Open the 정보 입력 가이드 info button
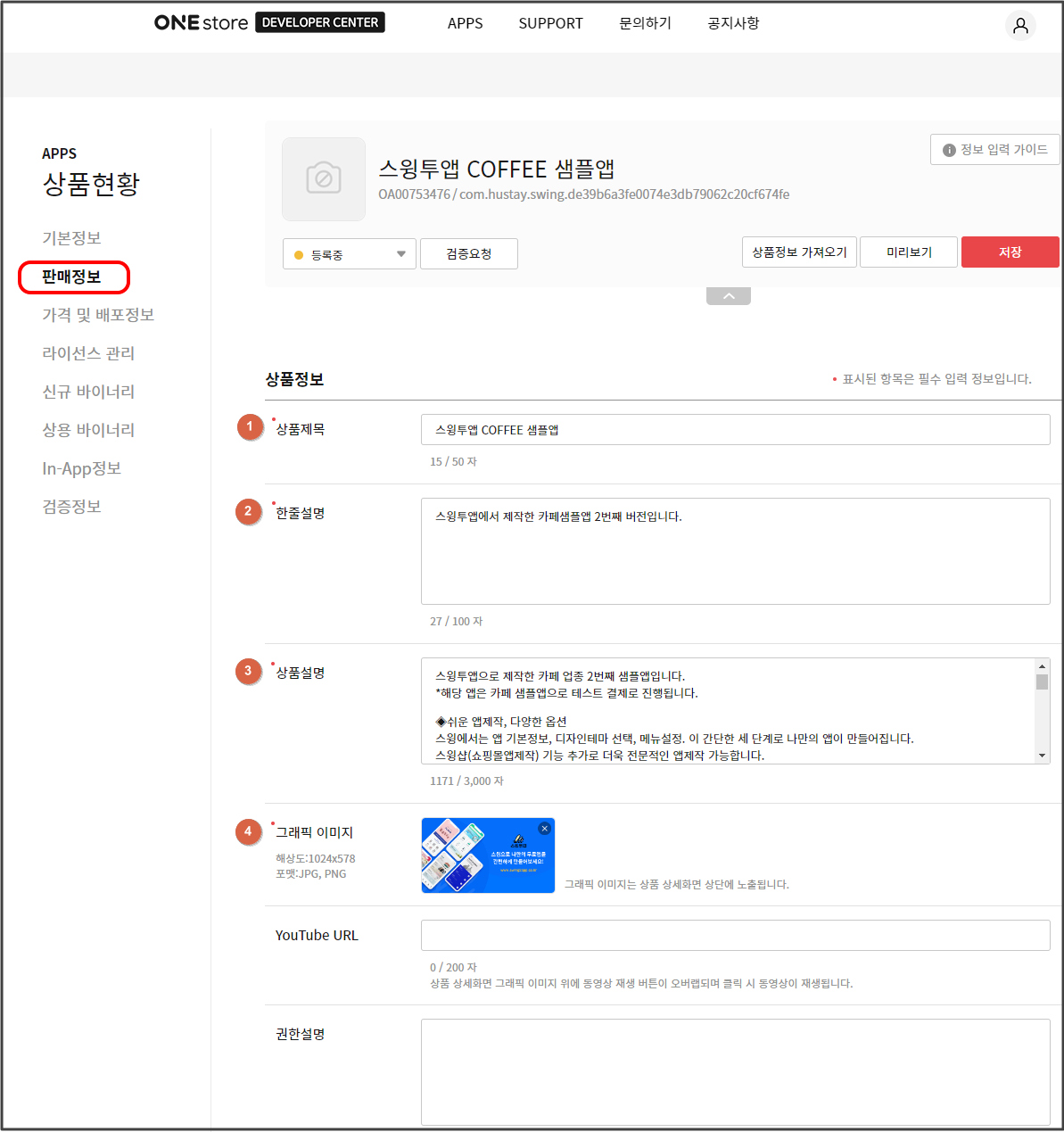This screenshot has width=1064, height=1132. coord(994,150)
